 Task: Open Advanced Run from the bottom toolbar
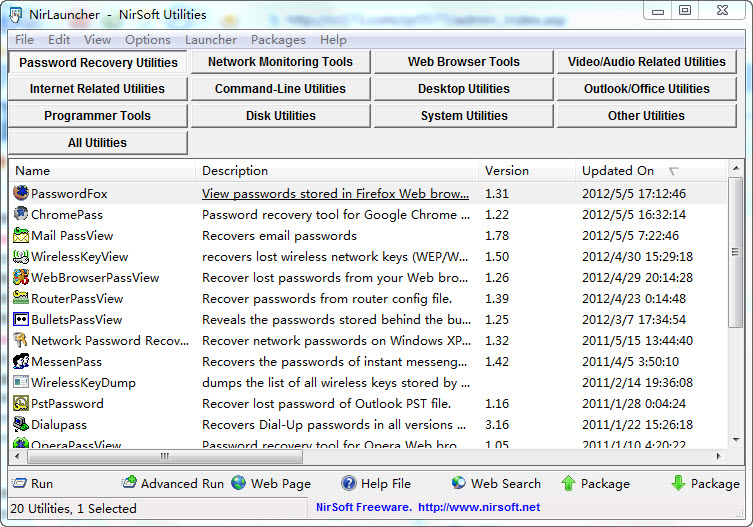coord(129,483)
